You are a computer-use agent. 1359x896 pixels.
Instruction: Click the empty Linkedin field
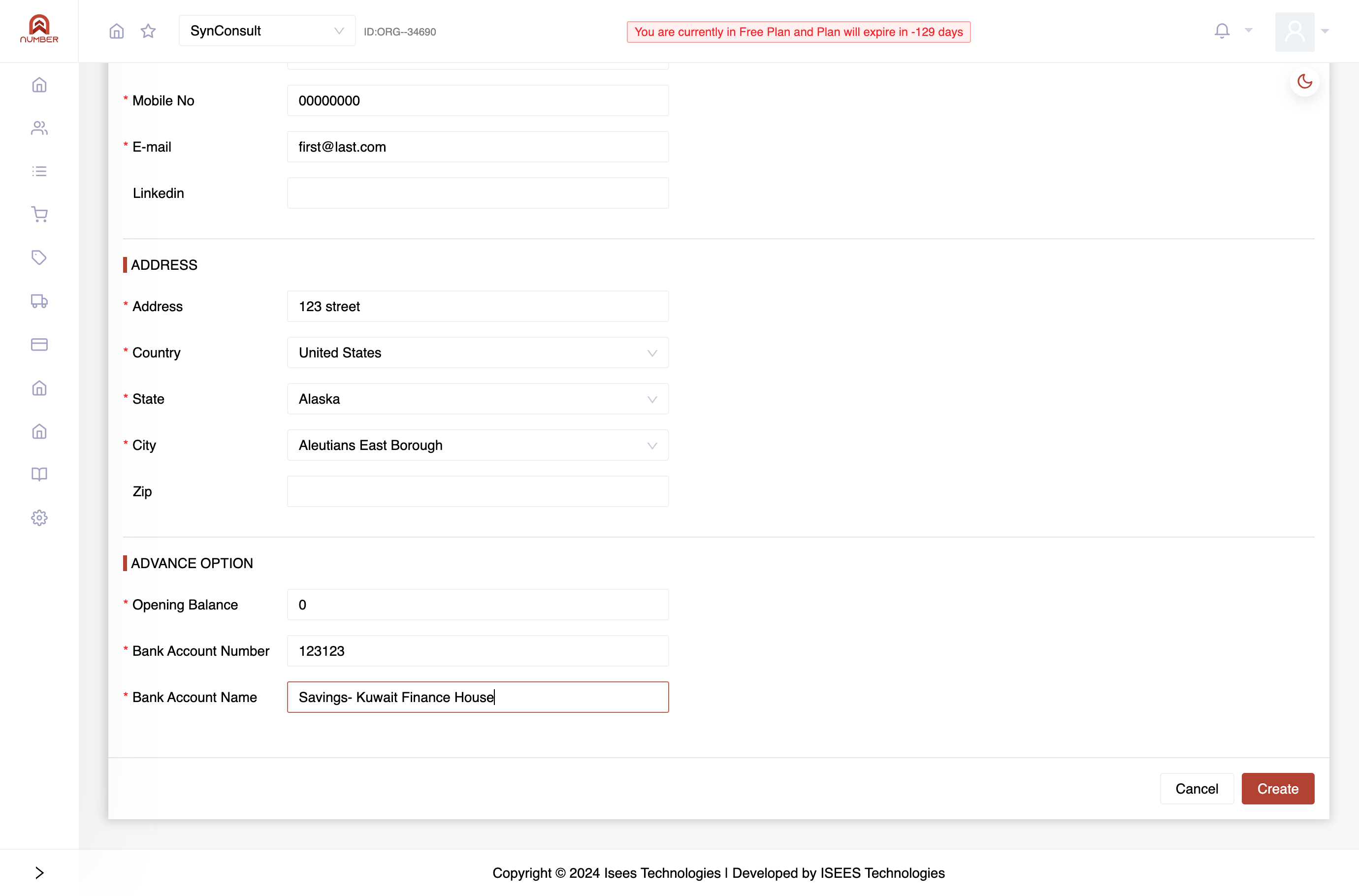pos(478,193)
